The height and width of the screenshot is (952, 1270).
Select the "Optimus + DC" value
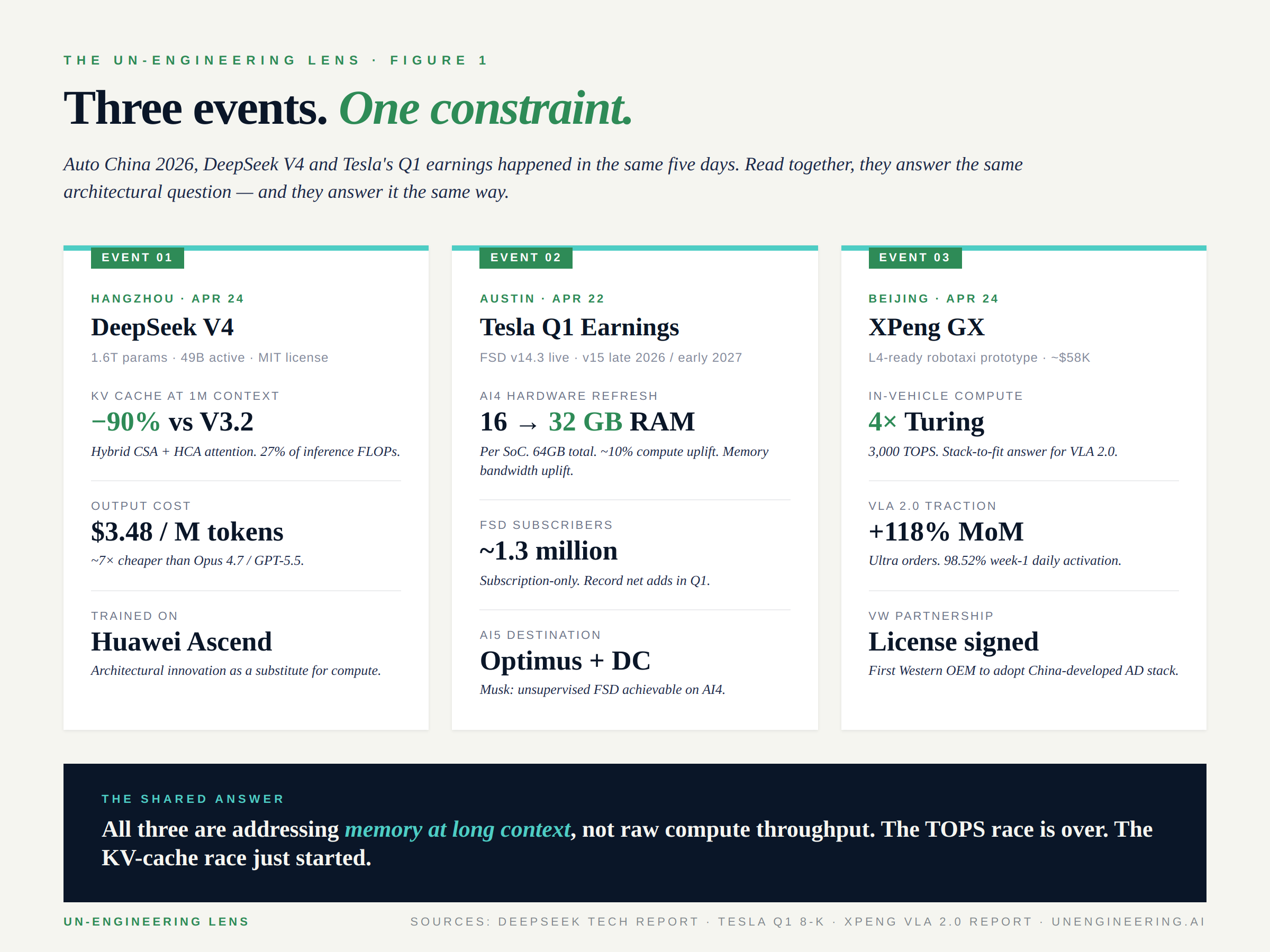pos(565,661)
